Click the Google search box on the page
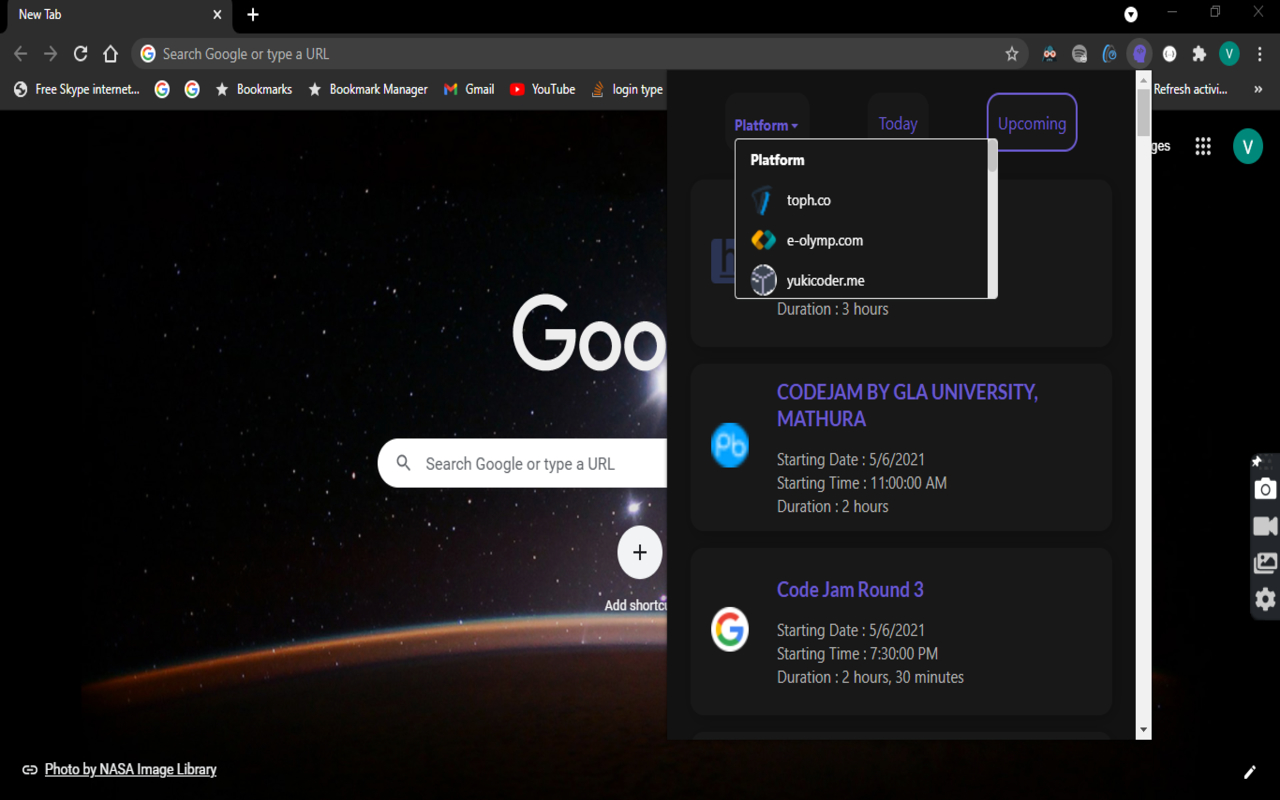 522,464
